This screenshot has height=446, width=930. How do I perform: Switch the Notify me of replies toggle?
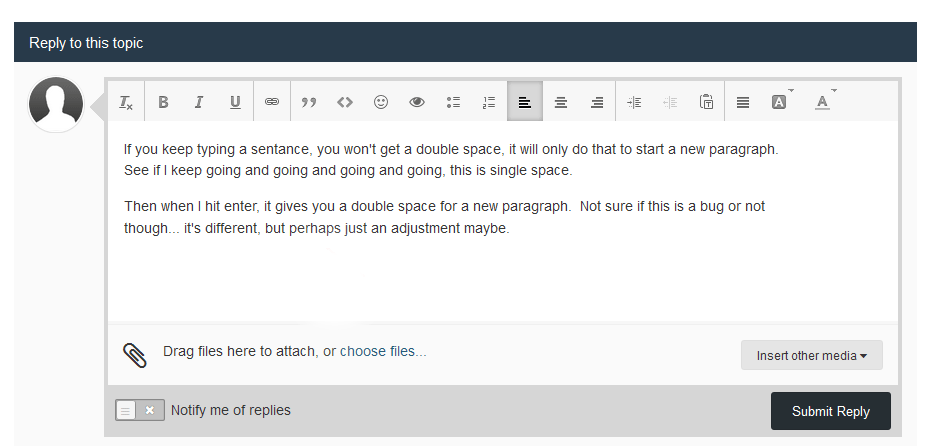pos(140,410)
